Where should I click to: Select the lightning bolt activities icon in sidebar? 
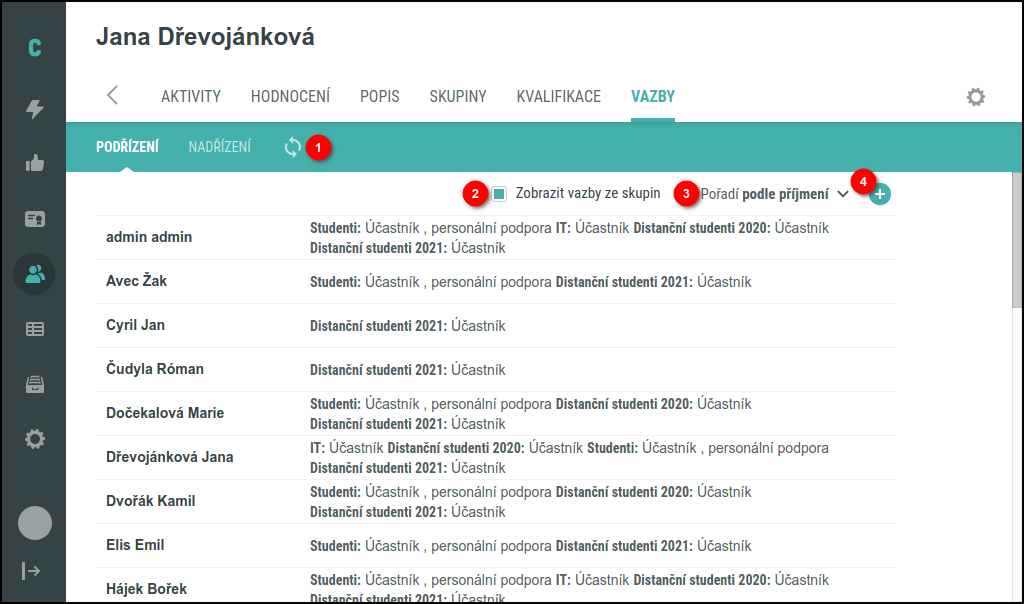pos(34,110)
